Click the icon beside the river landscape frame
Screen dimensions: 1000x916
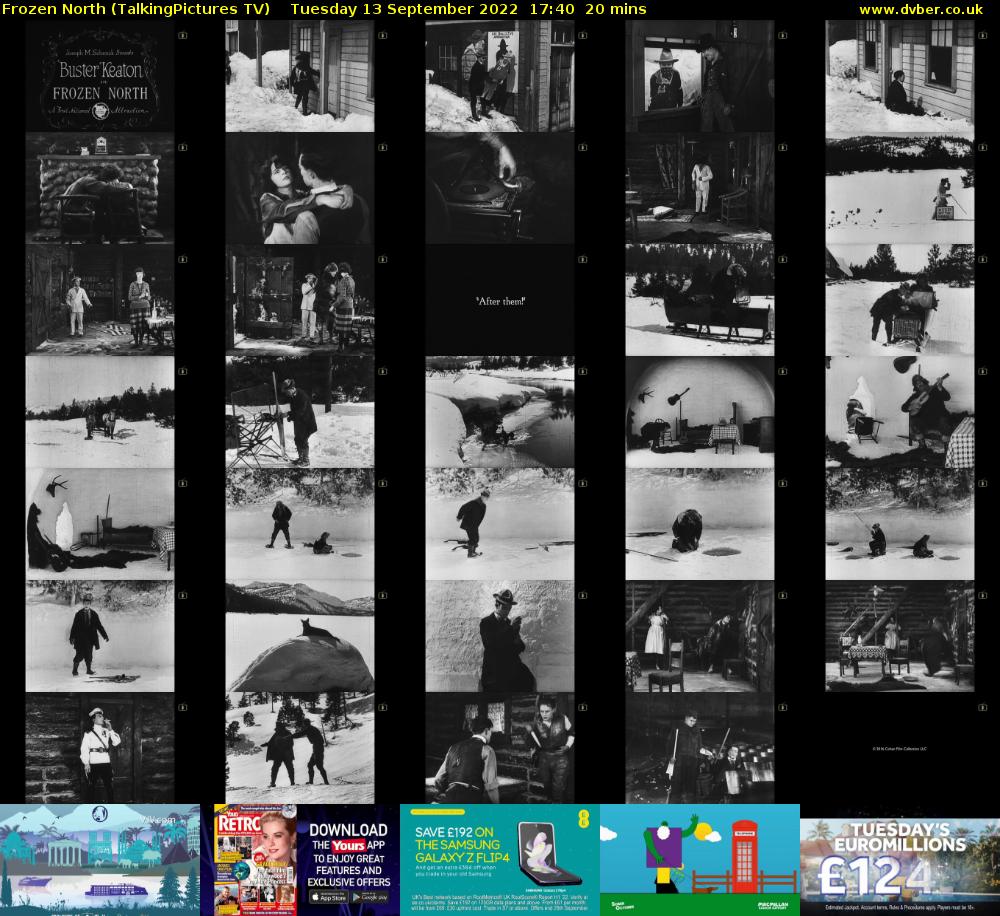(583, 371)
